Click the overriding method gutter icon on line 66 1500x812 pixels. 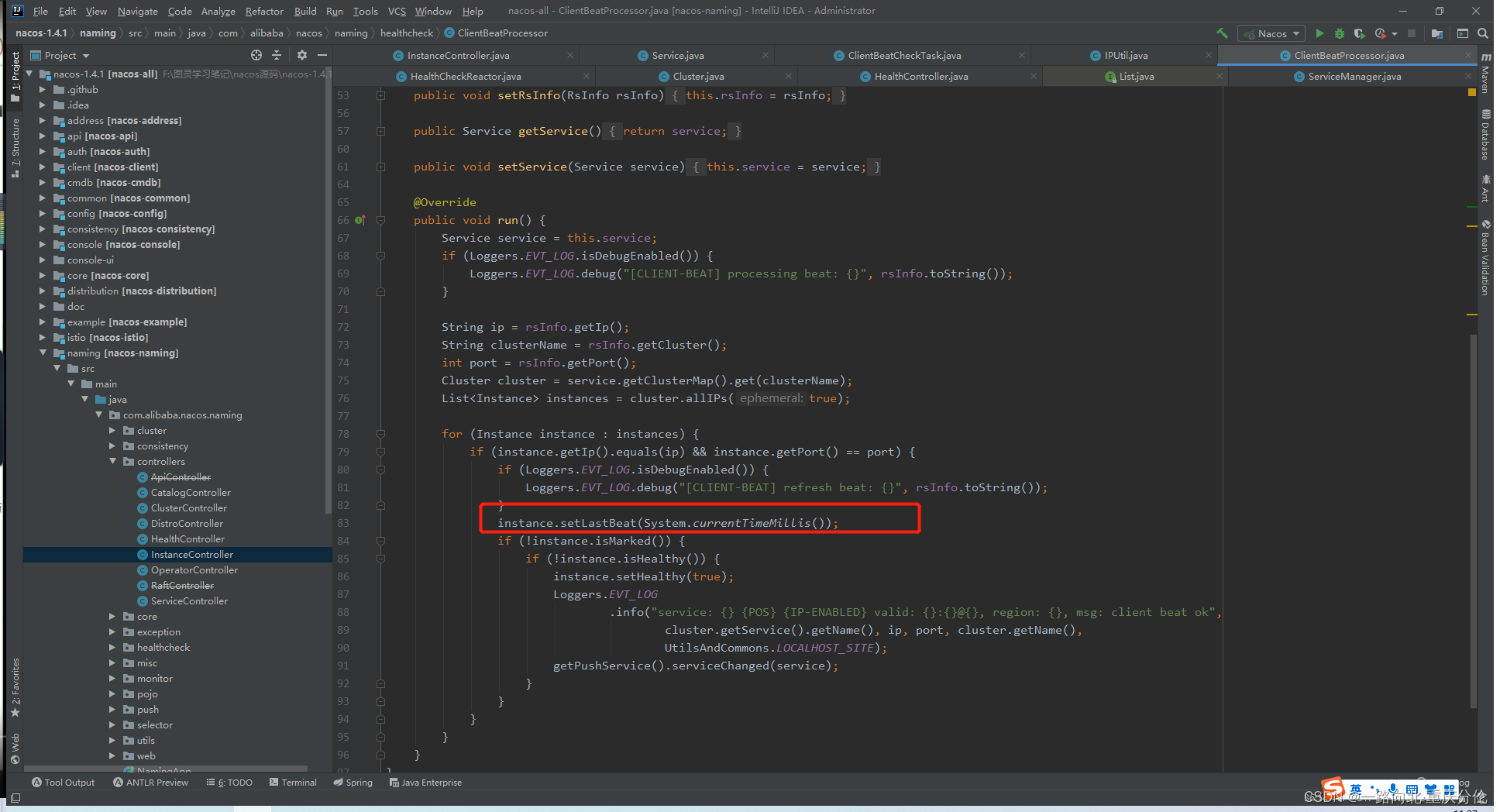click(360, 220)
